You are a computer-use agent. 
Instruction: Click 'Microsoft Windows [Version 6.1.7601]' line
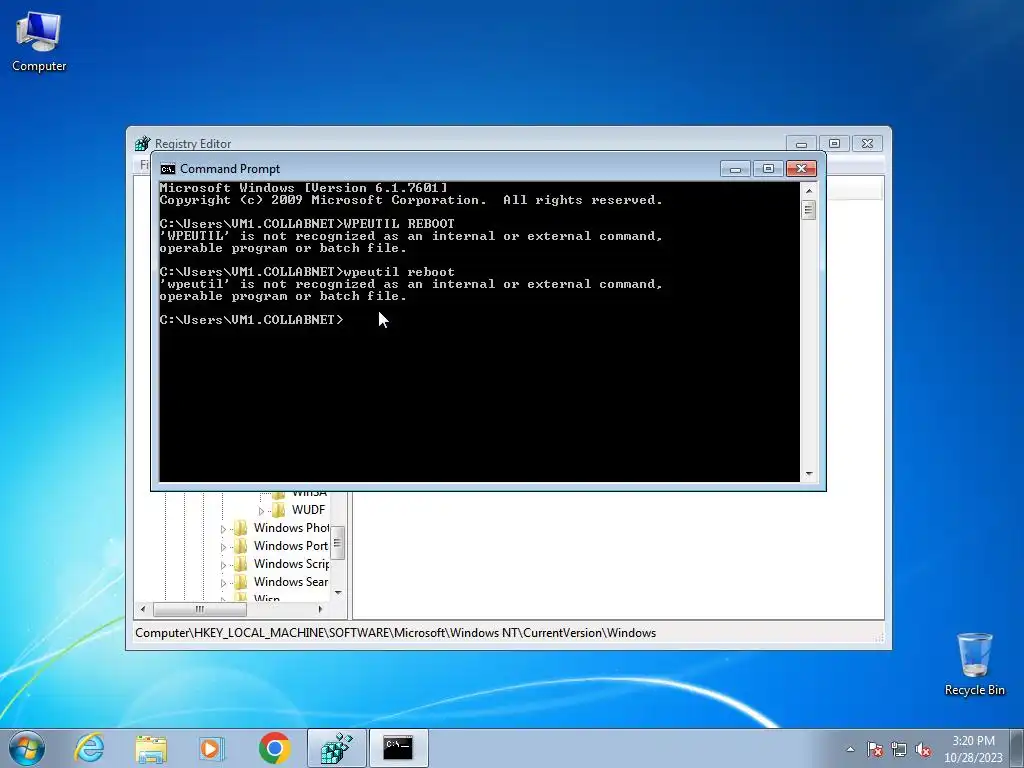pos(304,188)
